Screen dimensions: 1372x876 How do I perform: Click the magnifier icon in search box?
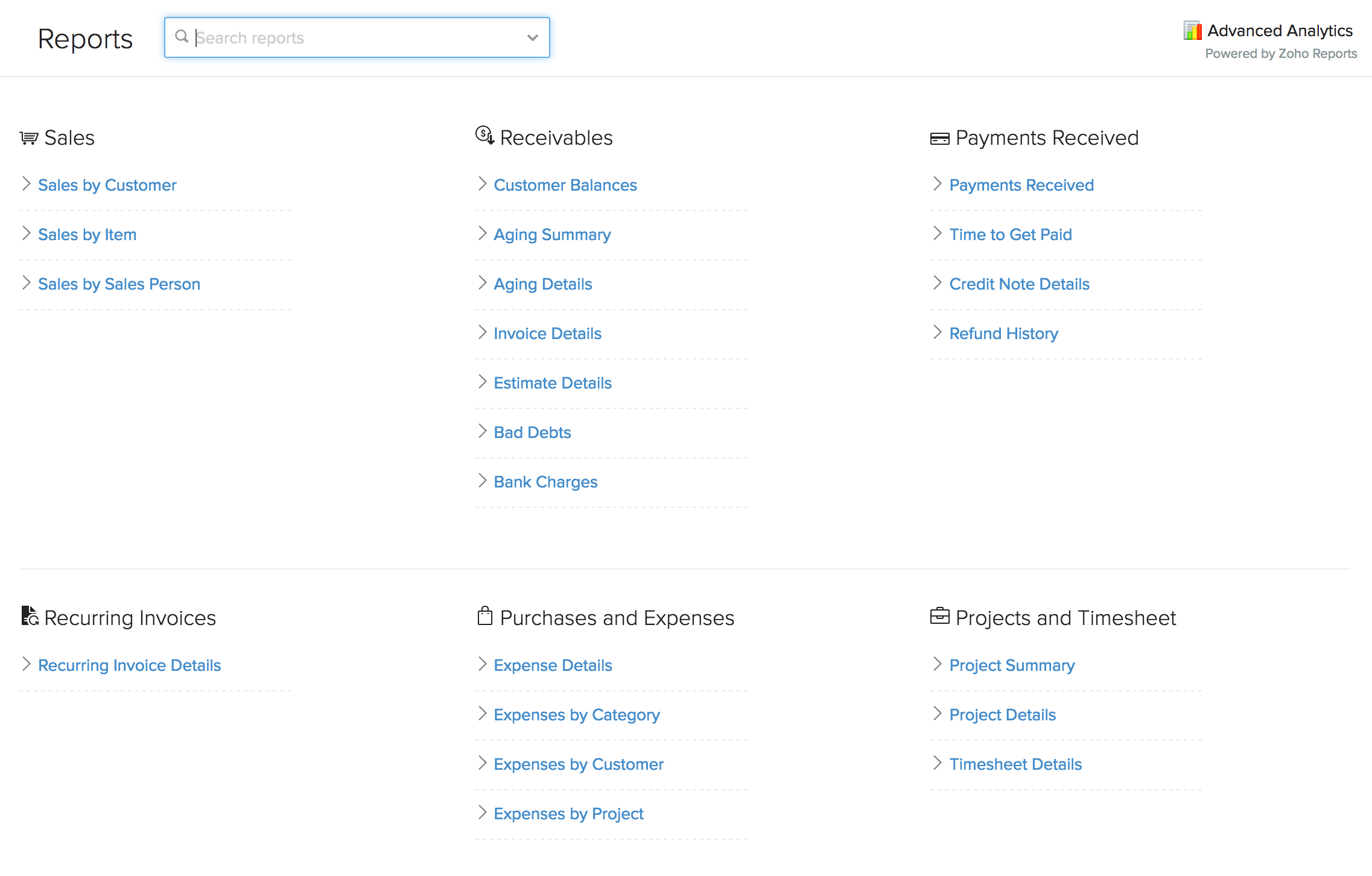click(182, 37)
